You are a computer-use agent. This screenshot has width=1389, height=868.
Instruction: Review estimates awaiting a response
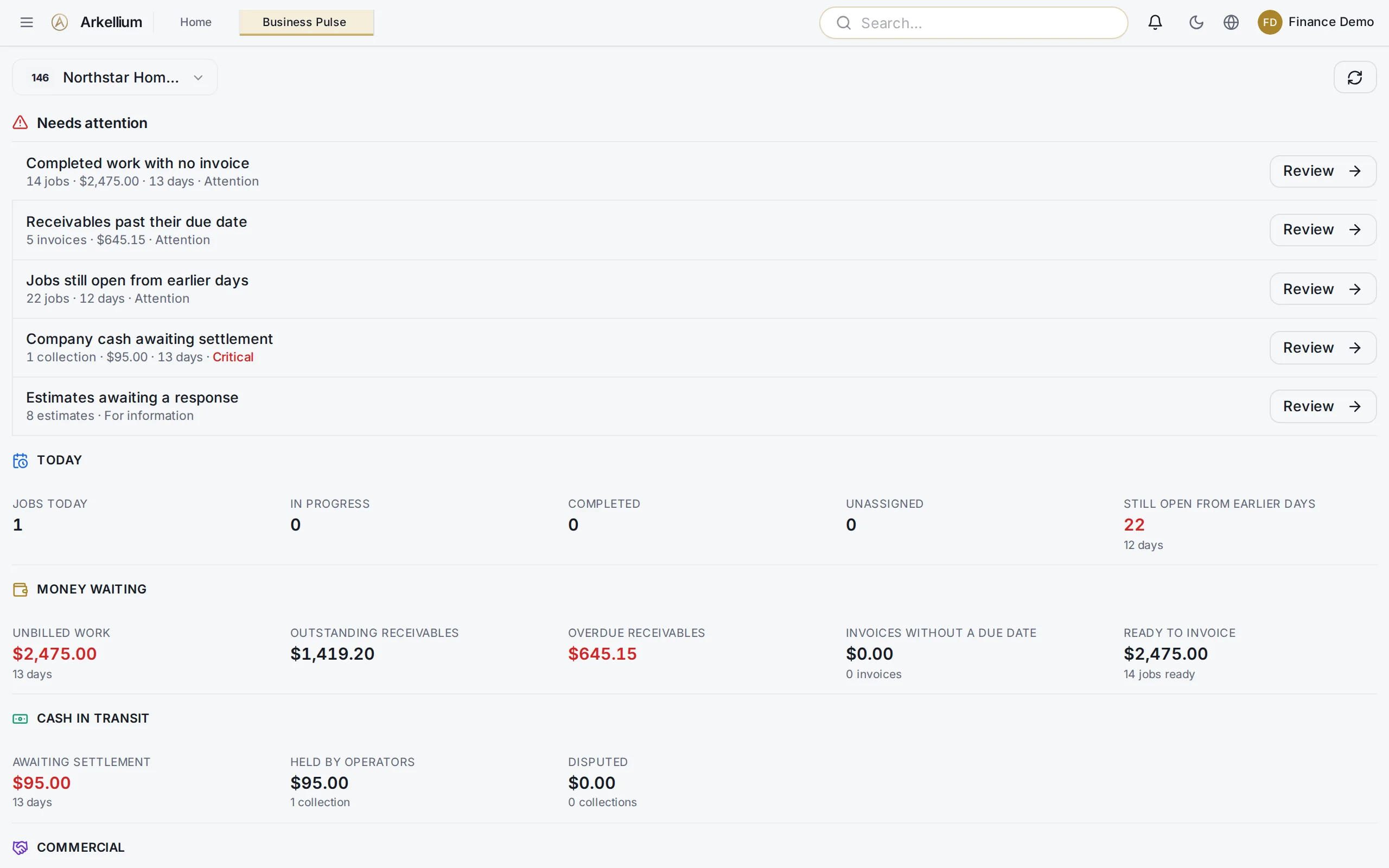tap(1322, 406)
